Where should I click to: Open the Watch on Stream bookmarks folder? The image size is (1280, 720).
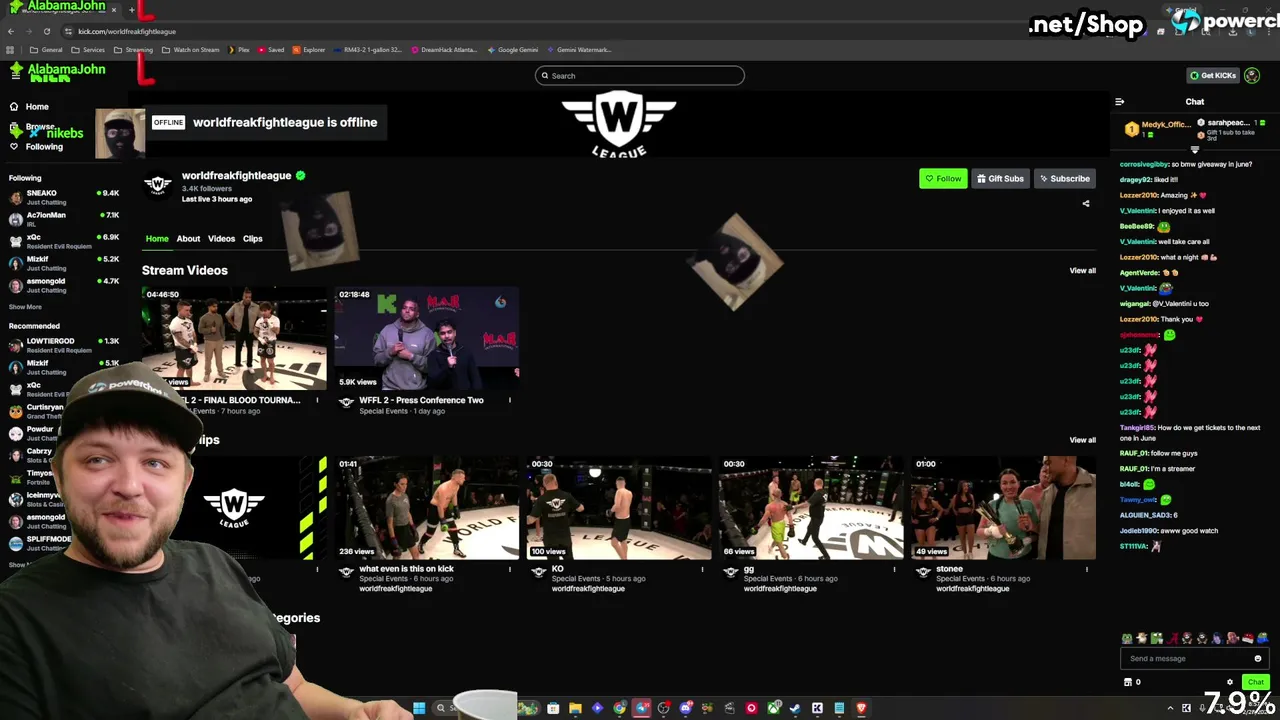(x=191, y=50)
